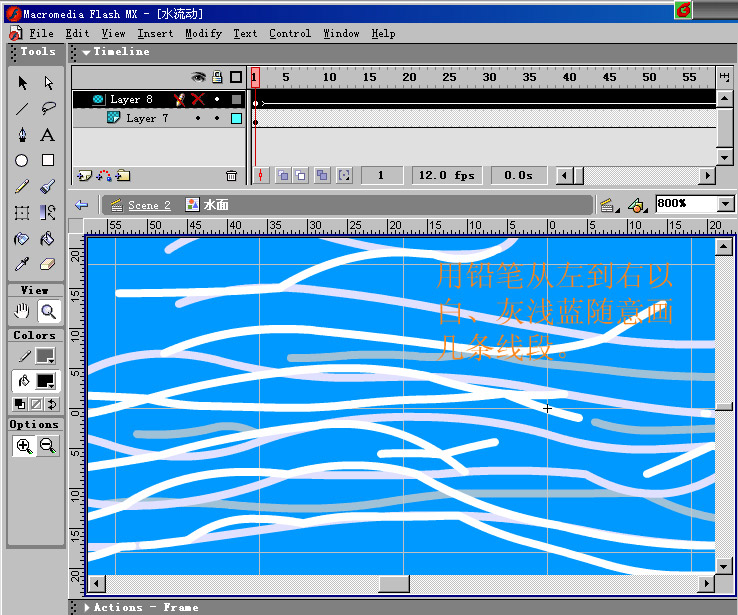Select the Hand tool
Image resolution: width=738 pixels, height=615 pixels.
point(22,311)
